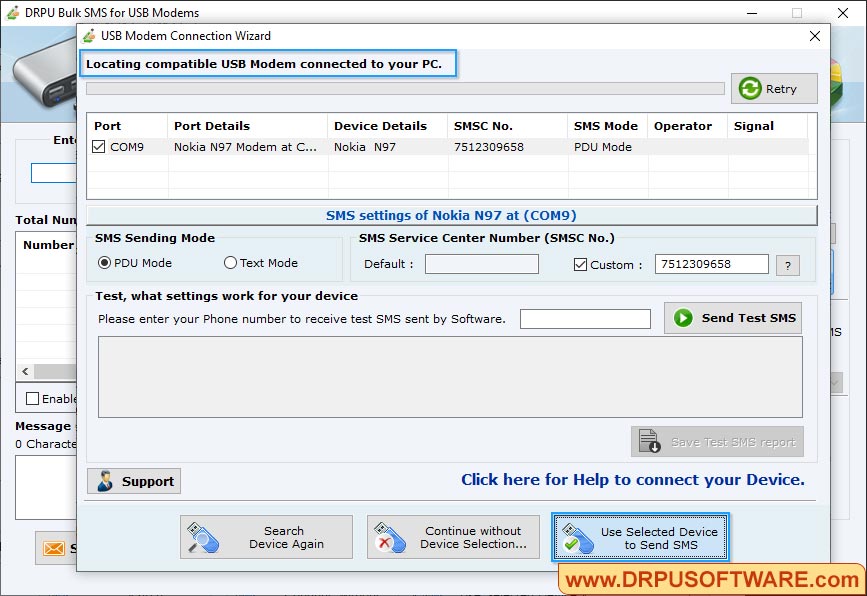Screen dimensions: 867x596
Task: Click the test phone number input field
Action: pyautogui.click(x=585, y=319)
